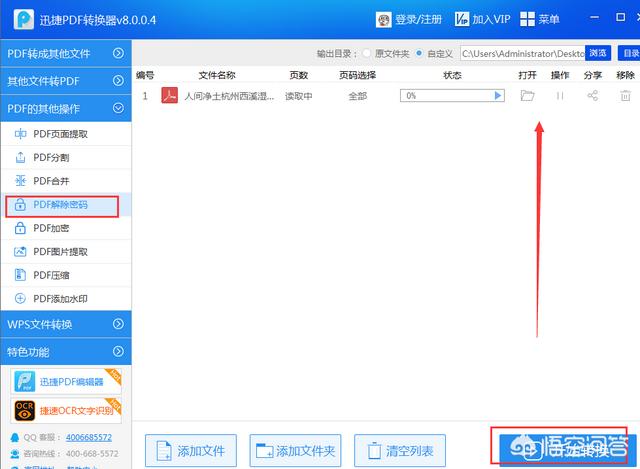This screenshot has height=469, width=640.
Task: Select PDF页面提取 in the sidebar
Action: (x=66, y=134)
